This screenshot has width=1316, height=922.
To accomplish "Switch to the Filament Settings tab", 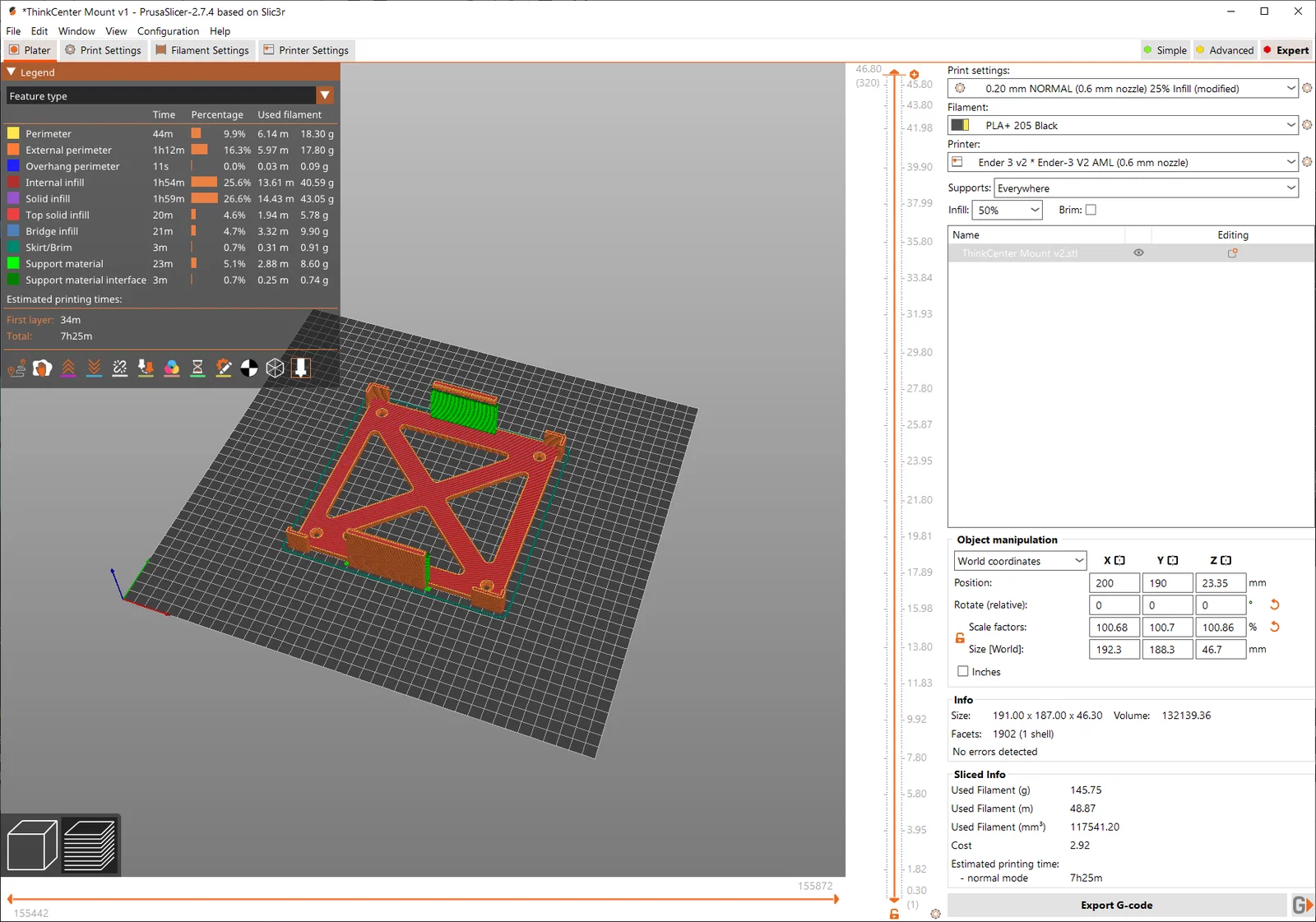I will click(202, 50).
